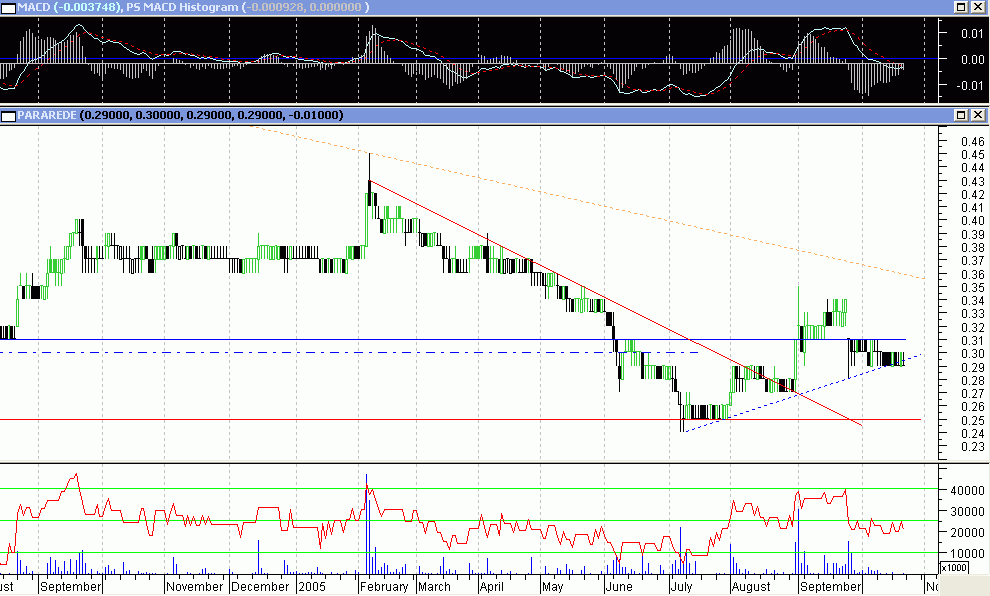Click the x1000 volume multiplier box
Viewport: 990px width, 596px height.
tap(954, 567)
